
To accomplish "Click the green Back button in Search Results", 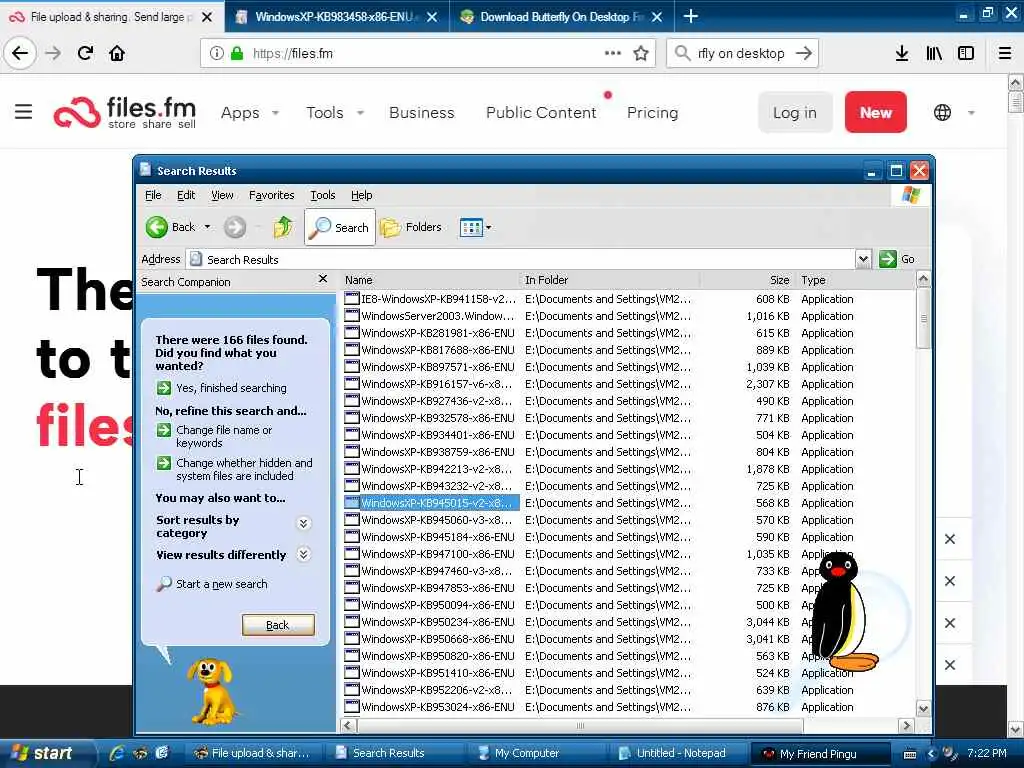I will (x=171, y=227).
